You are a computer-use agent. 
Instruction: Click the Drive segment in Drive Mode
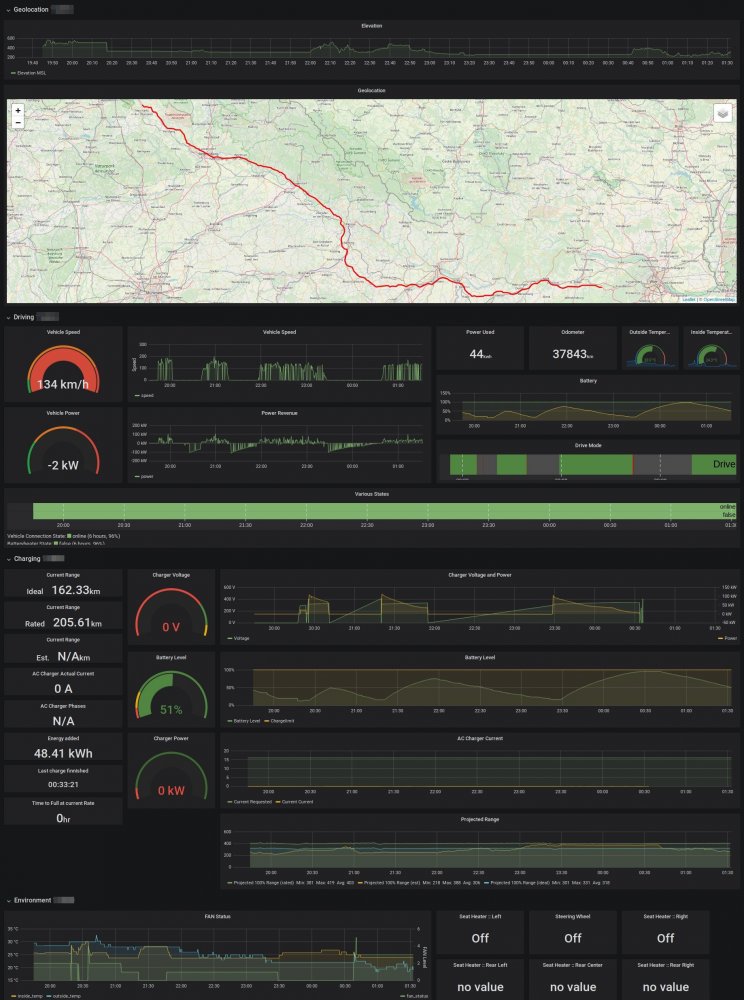click(713, 464)
